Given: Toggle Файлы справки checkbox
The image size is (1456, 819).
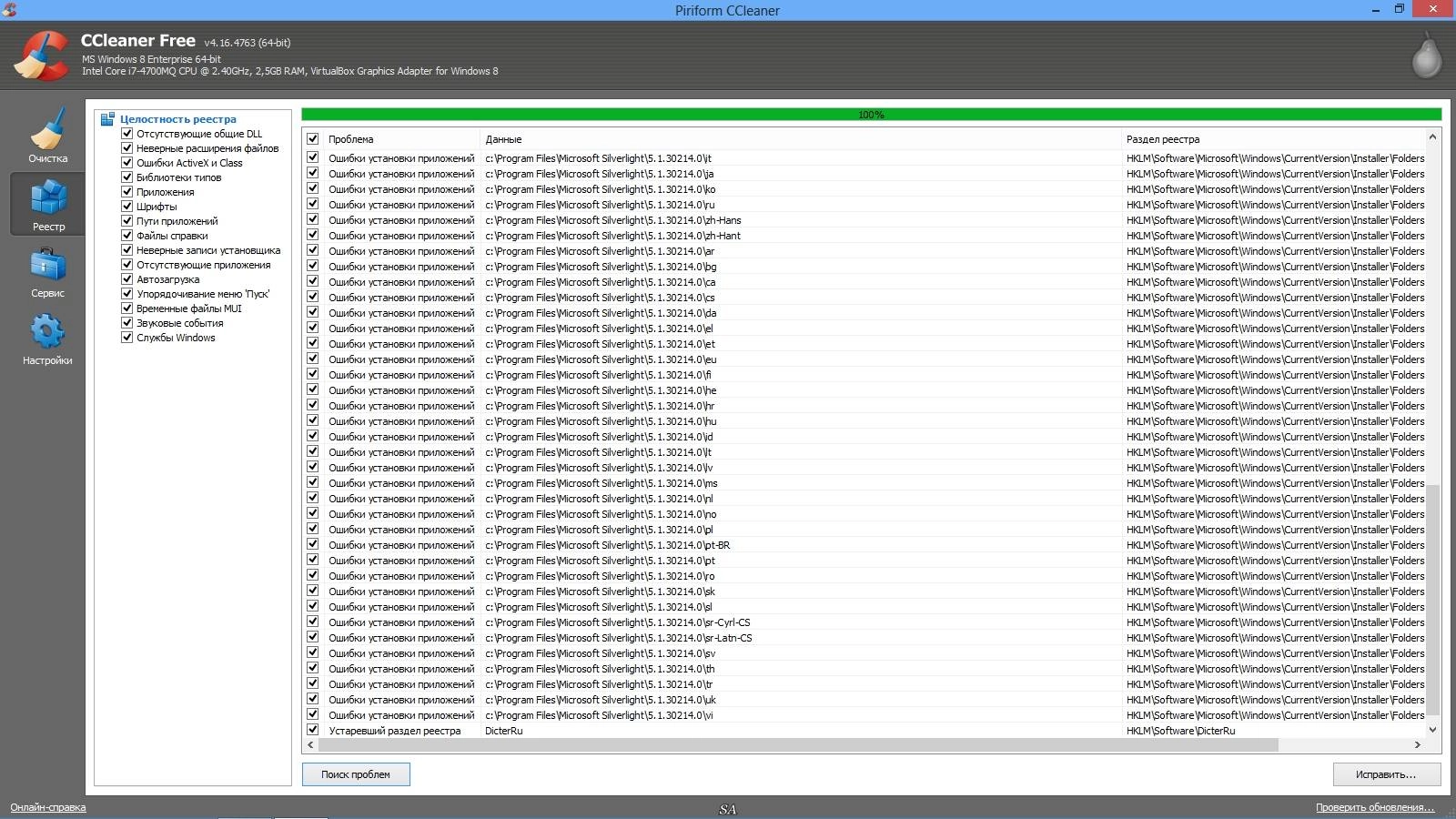Looking at the screenshot, I should point(127,236).
